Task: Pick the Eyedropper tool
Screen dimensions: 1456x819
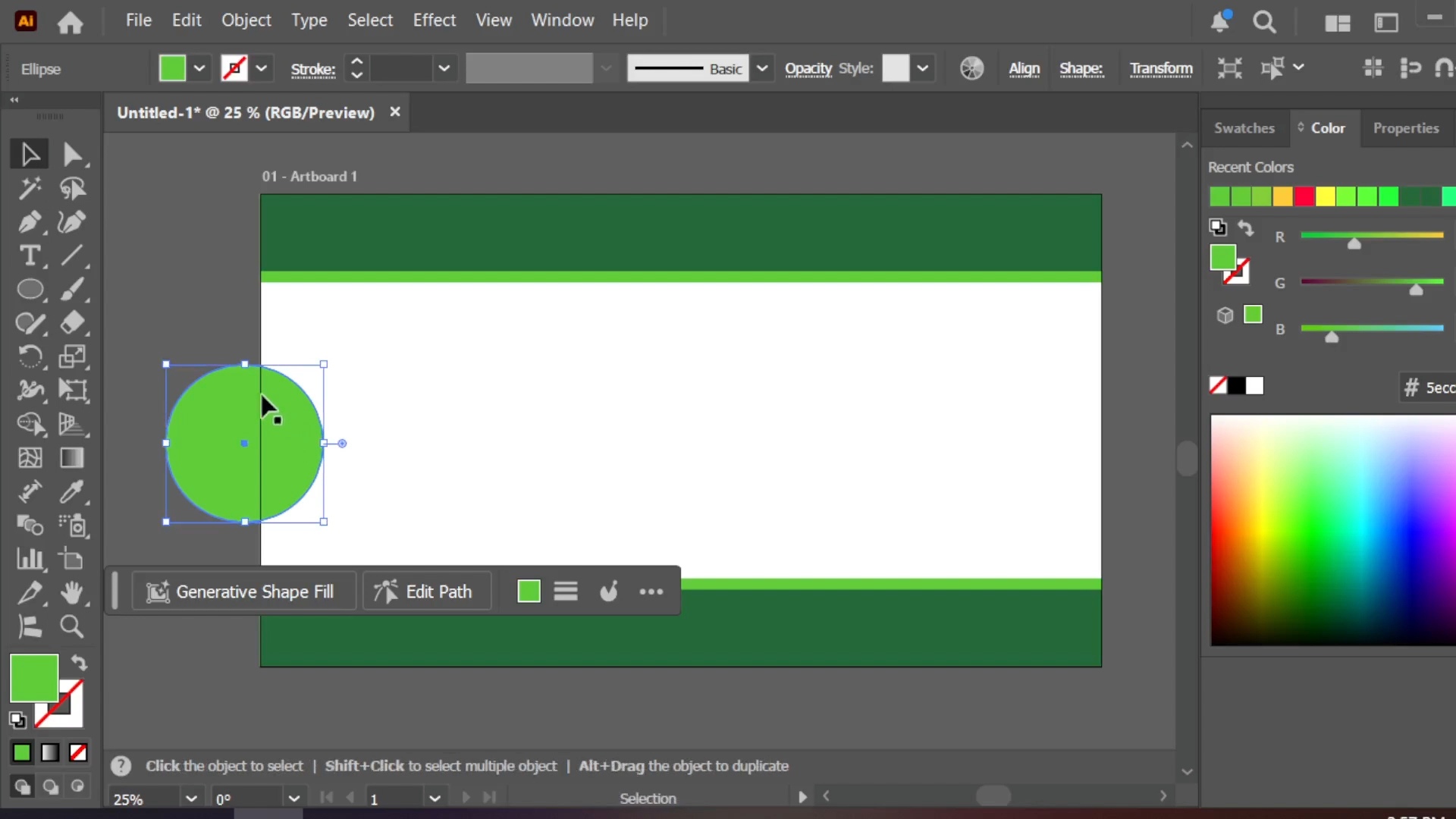Action: pos(72,491)
